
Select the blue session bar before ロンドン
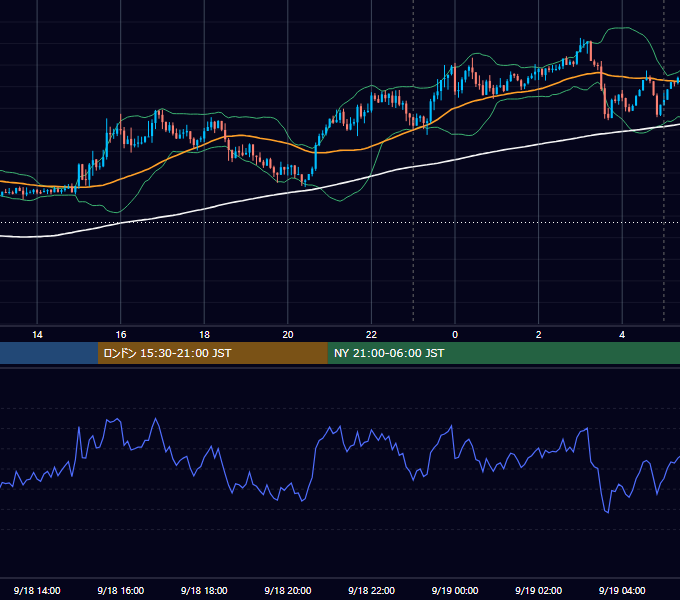click(x=49, y=353)
